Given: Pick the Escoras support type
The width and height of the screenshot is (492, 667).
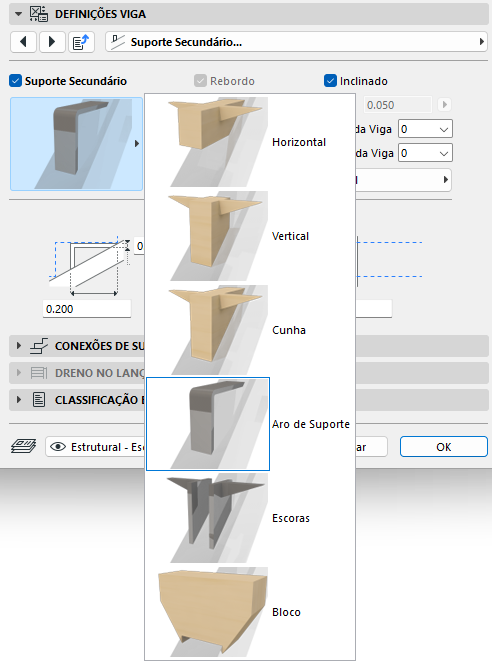Looking at the screenshot, I should (250, 518).
